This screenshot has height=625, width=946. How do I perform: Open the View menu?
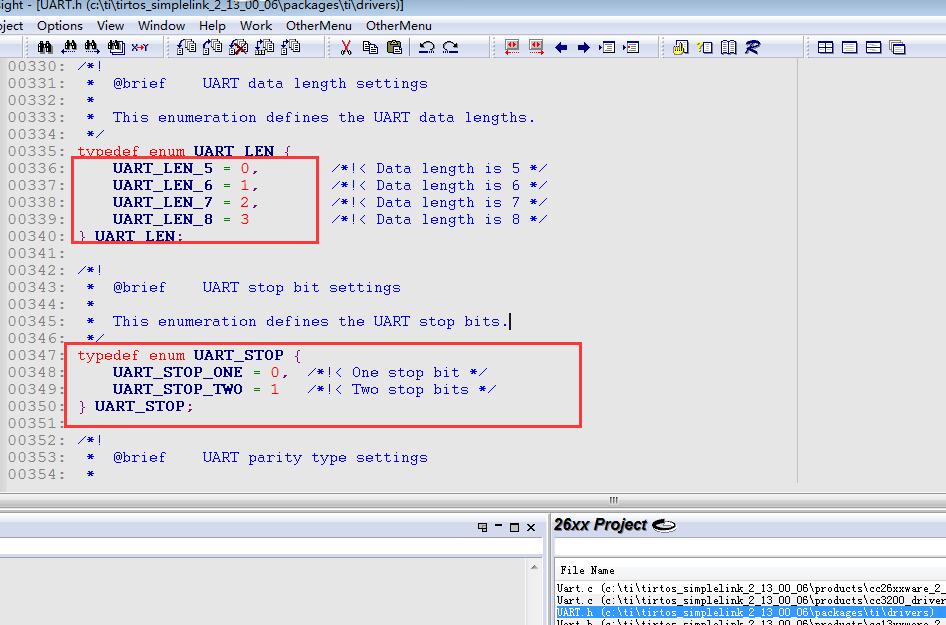(x=110, y=26)
